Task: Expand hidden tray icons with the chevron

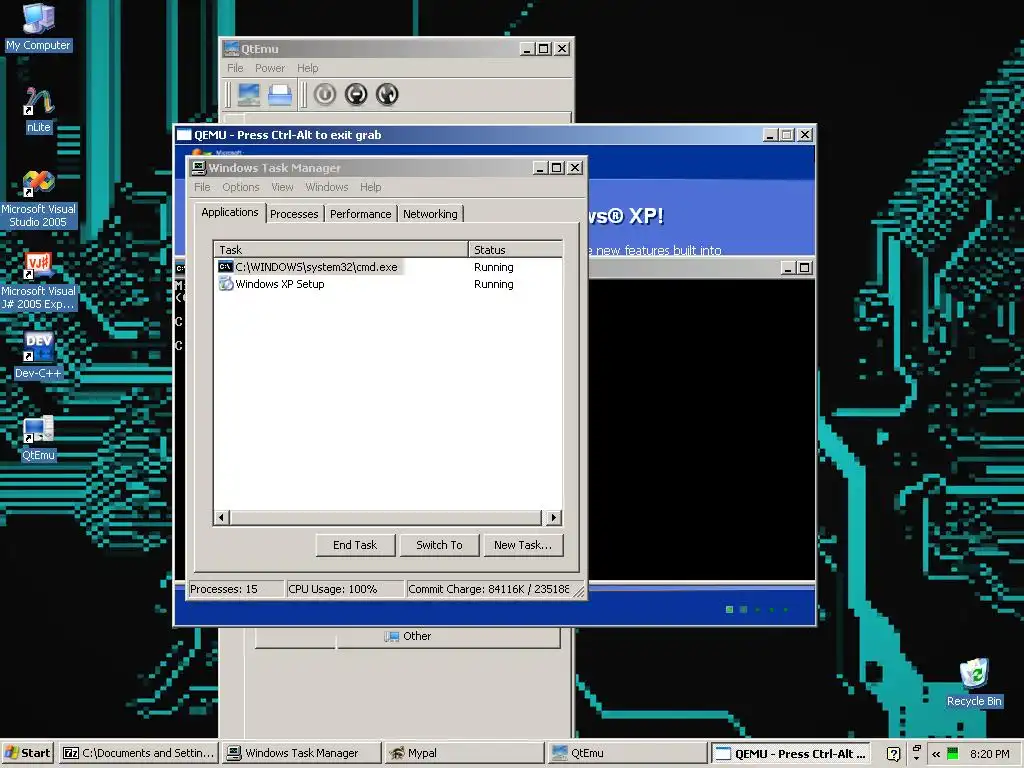Action: pyautogui.click(x=936, y=754)
